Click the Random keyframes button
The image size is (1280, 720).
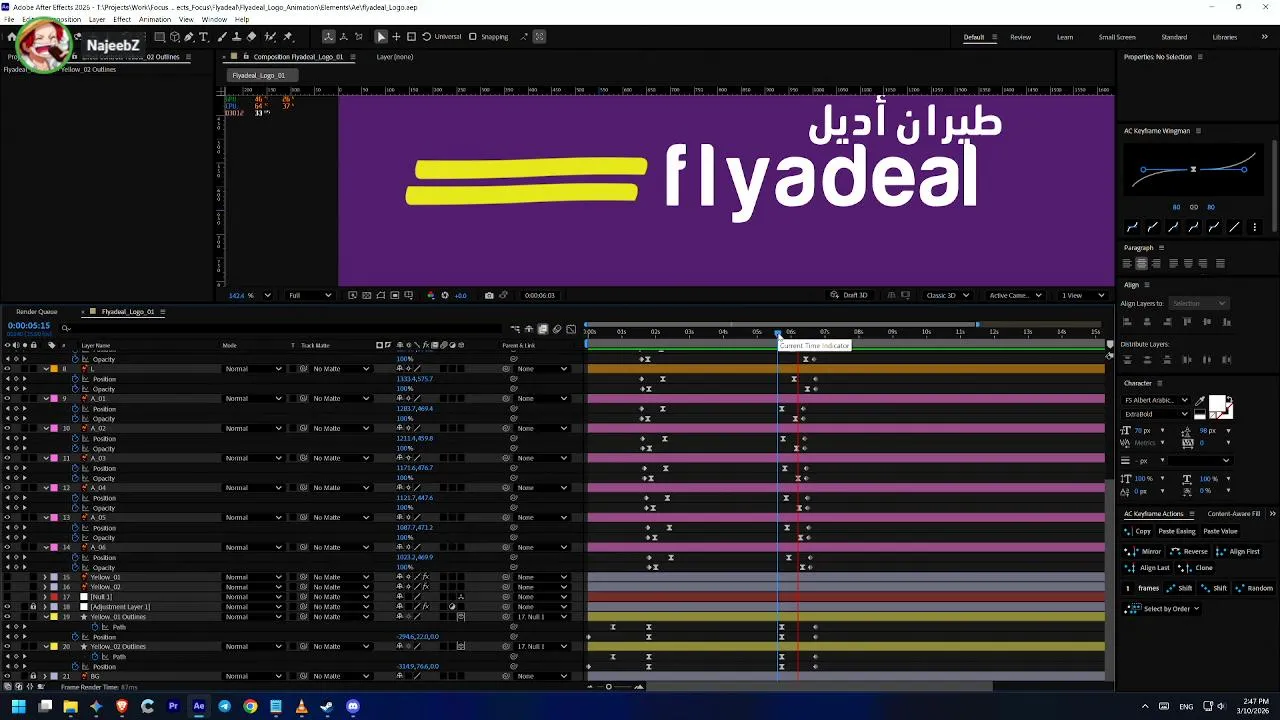(1254, 589)
